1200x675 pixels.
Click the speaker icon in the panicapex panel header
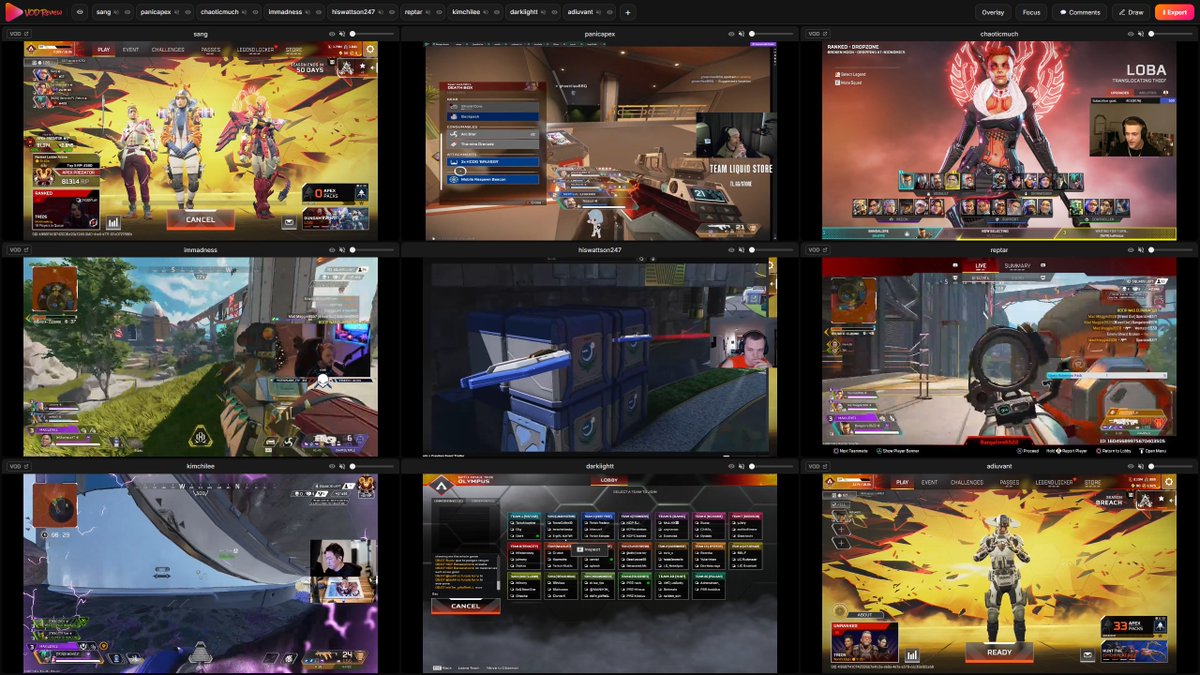741,33
